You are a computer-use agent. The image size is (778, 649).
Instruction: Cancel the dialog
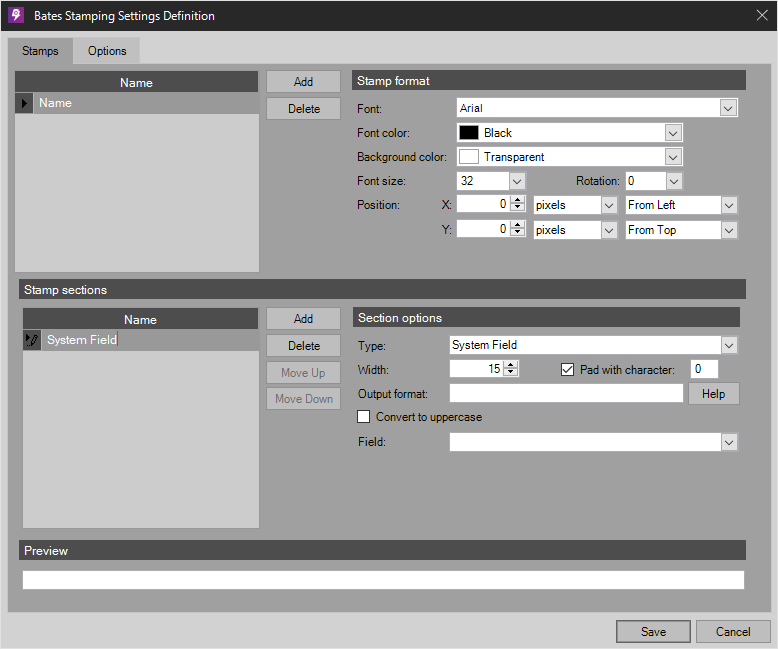[x=733, y=632]
